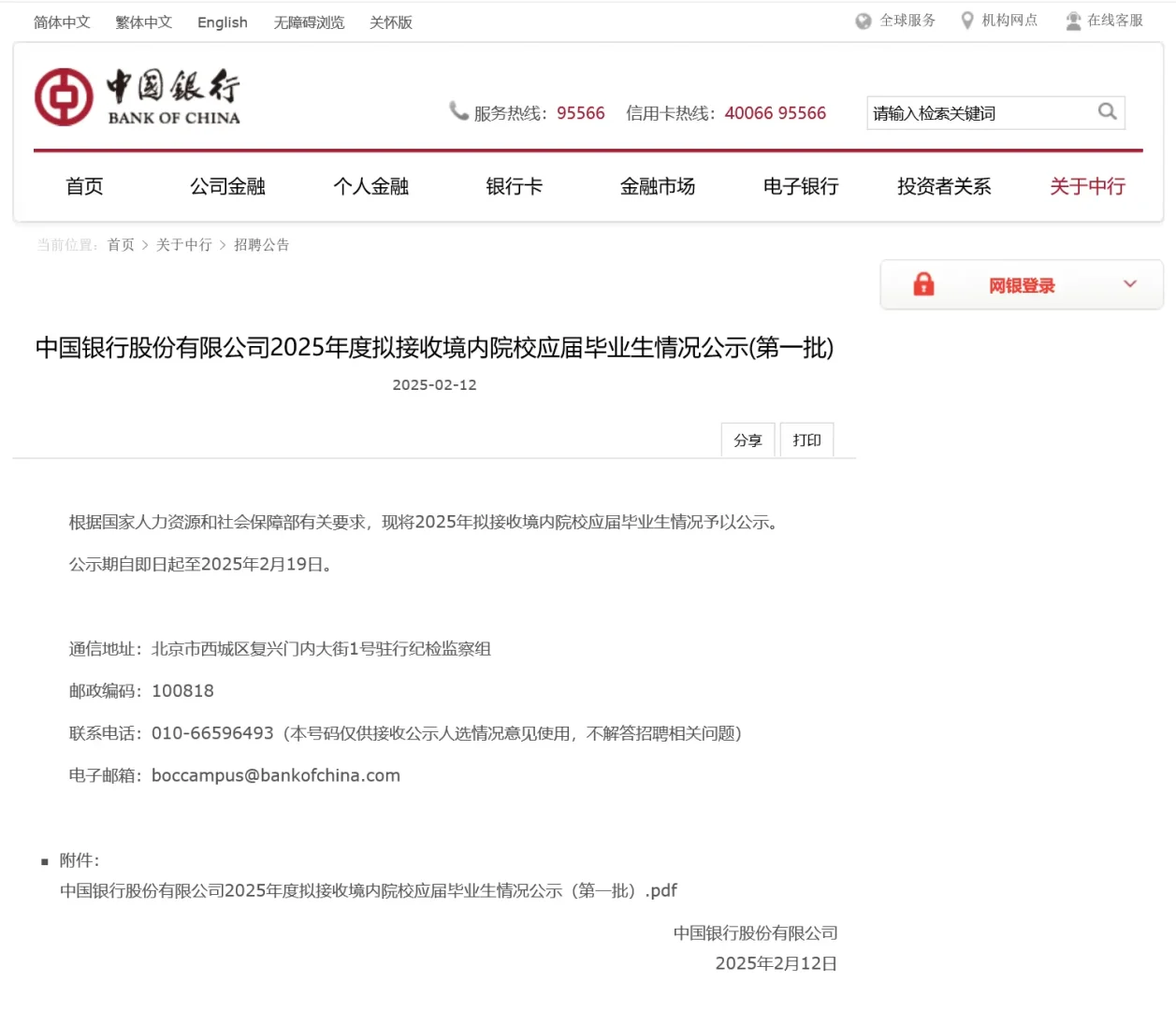
Task: Switch language to 简体中文
Action: (x=62, y=22)
